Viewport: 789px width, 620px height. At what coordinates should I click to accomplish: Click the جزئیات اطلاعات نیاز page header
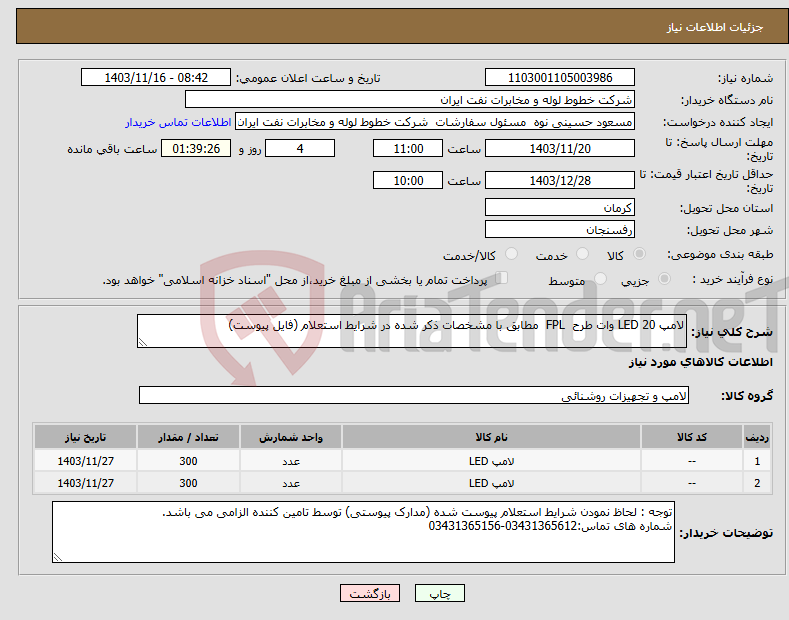(715, 27)
